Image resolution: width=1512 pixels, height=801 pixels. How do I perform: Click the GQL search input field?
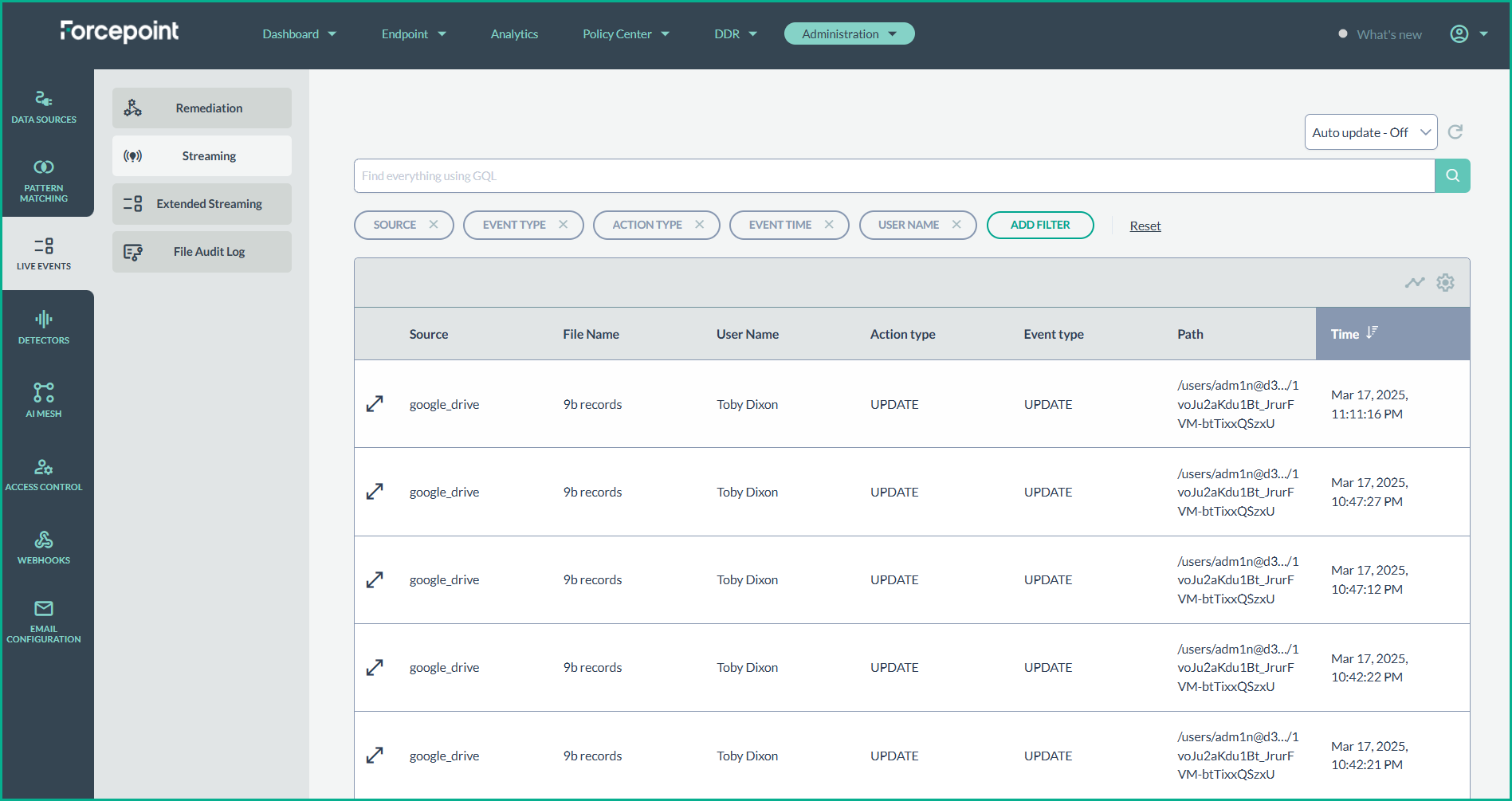pos(893,176)
